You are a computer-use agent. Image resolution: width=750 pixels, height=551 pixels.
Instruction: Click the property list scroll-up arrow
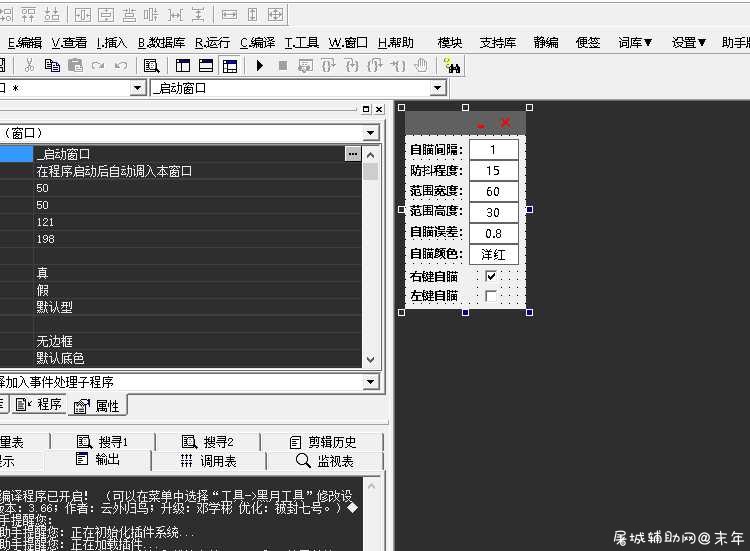point(370,155)
